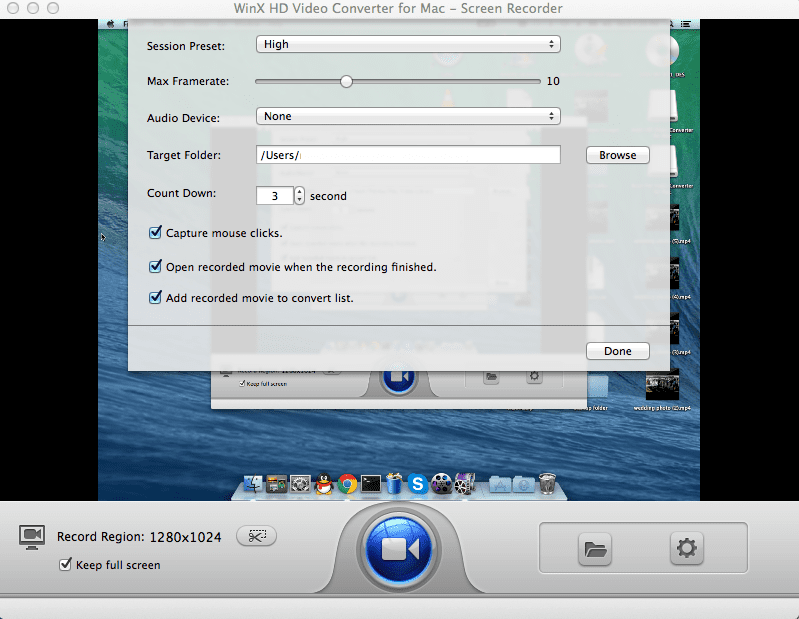Open Skype in the preview dock
This screenshot has height=619, width=799.
(417, 483)
